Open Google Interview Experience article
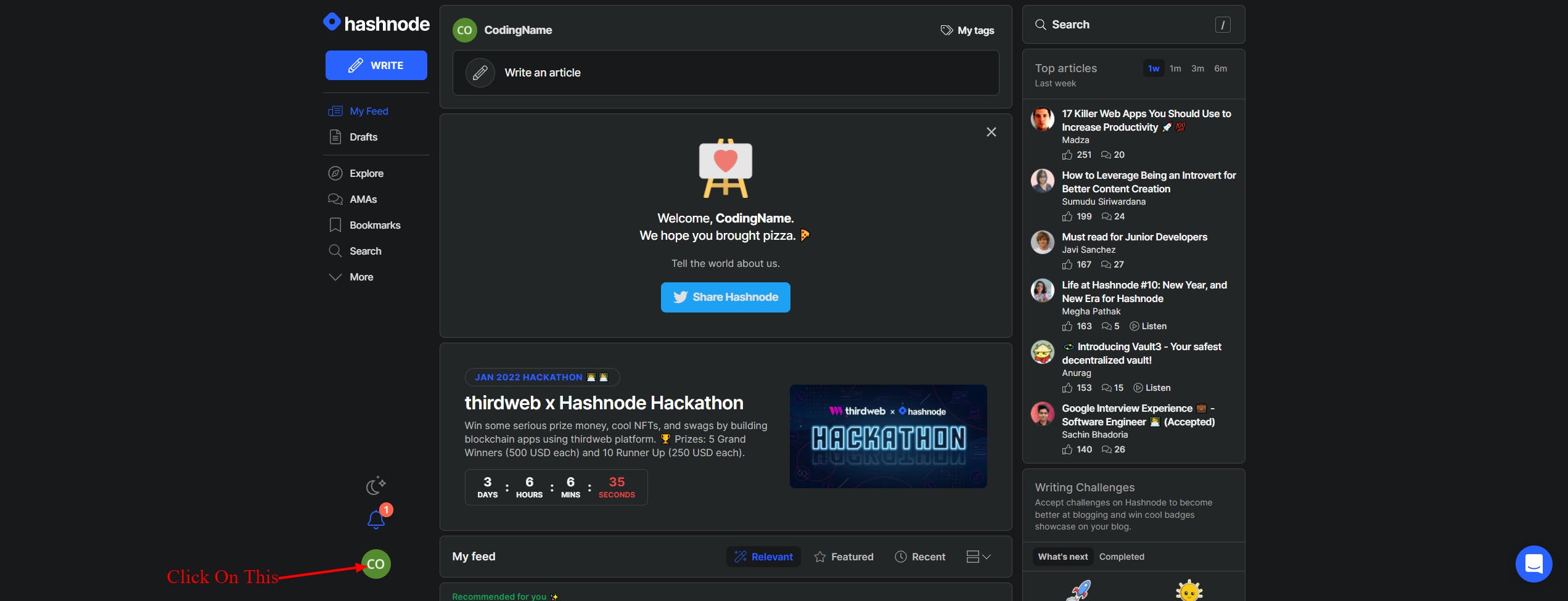1568x601 pixels. click(x=1139, y=415)
